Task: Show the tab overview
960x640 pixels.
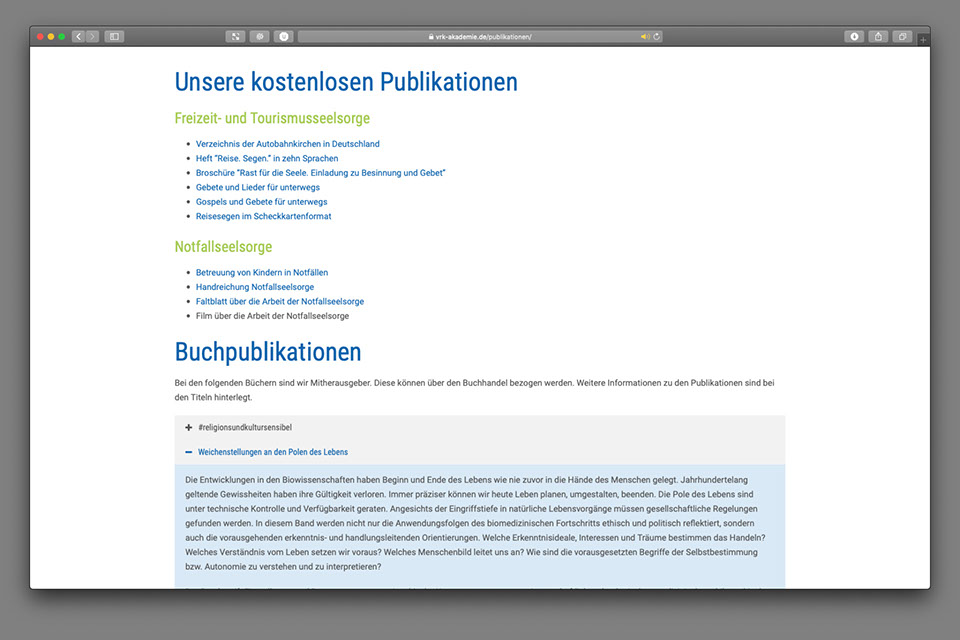Action: pos(902,37)
